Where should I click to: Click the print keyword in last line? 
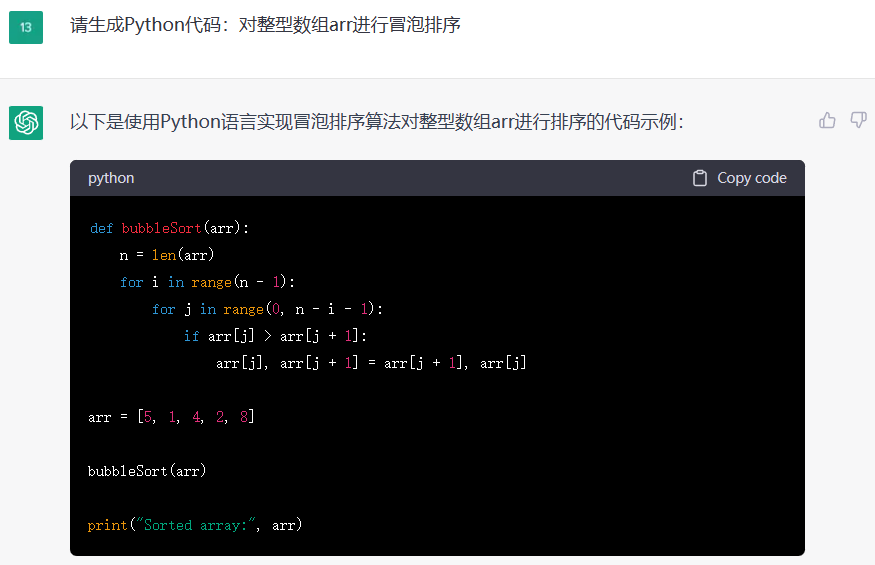point(108,525)
